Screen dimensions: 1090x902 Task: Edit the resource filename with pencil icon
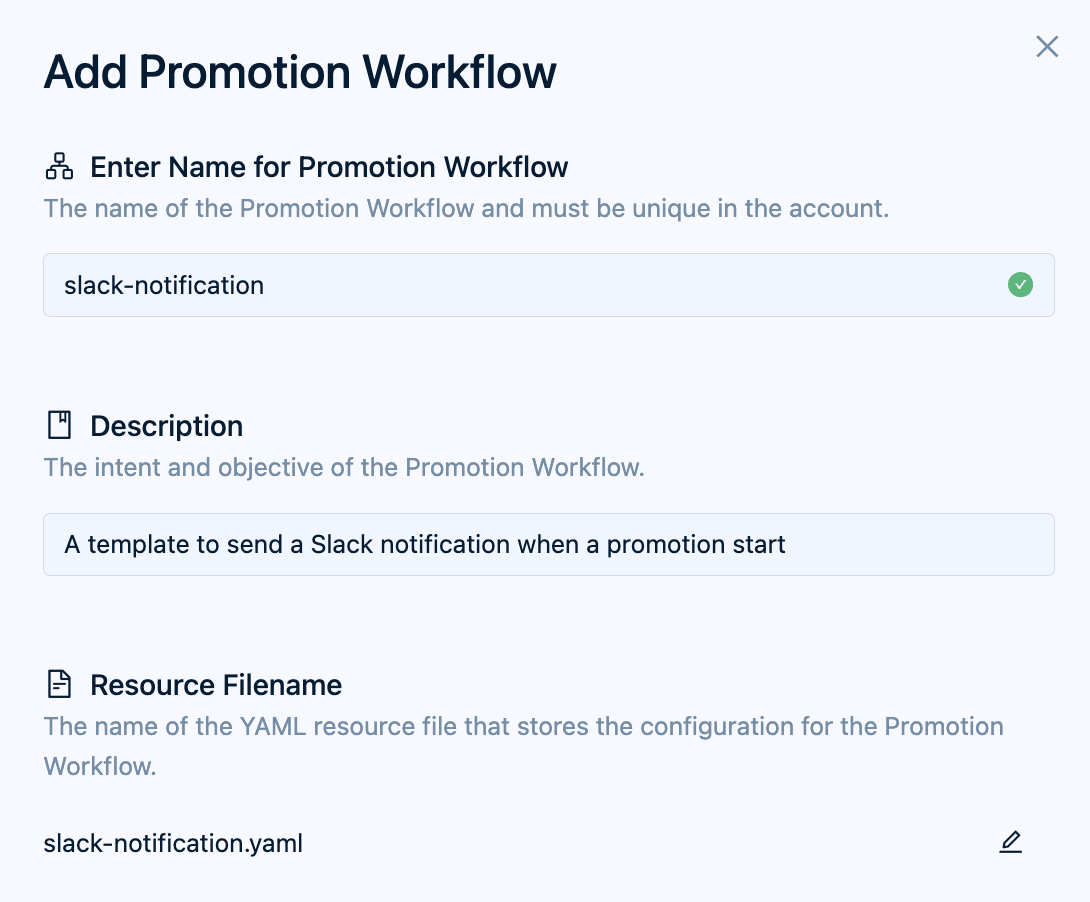pyautogui.click(x=1011, y=843)
